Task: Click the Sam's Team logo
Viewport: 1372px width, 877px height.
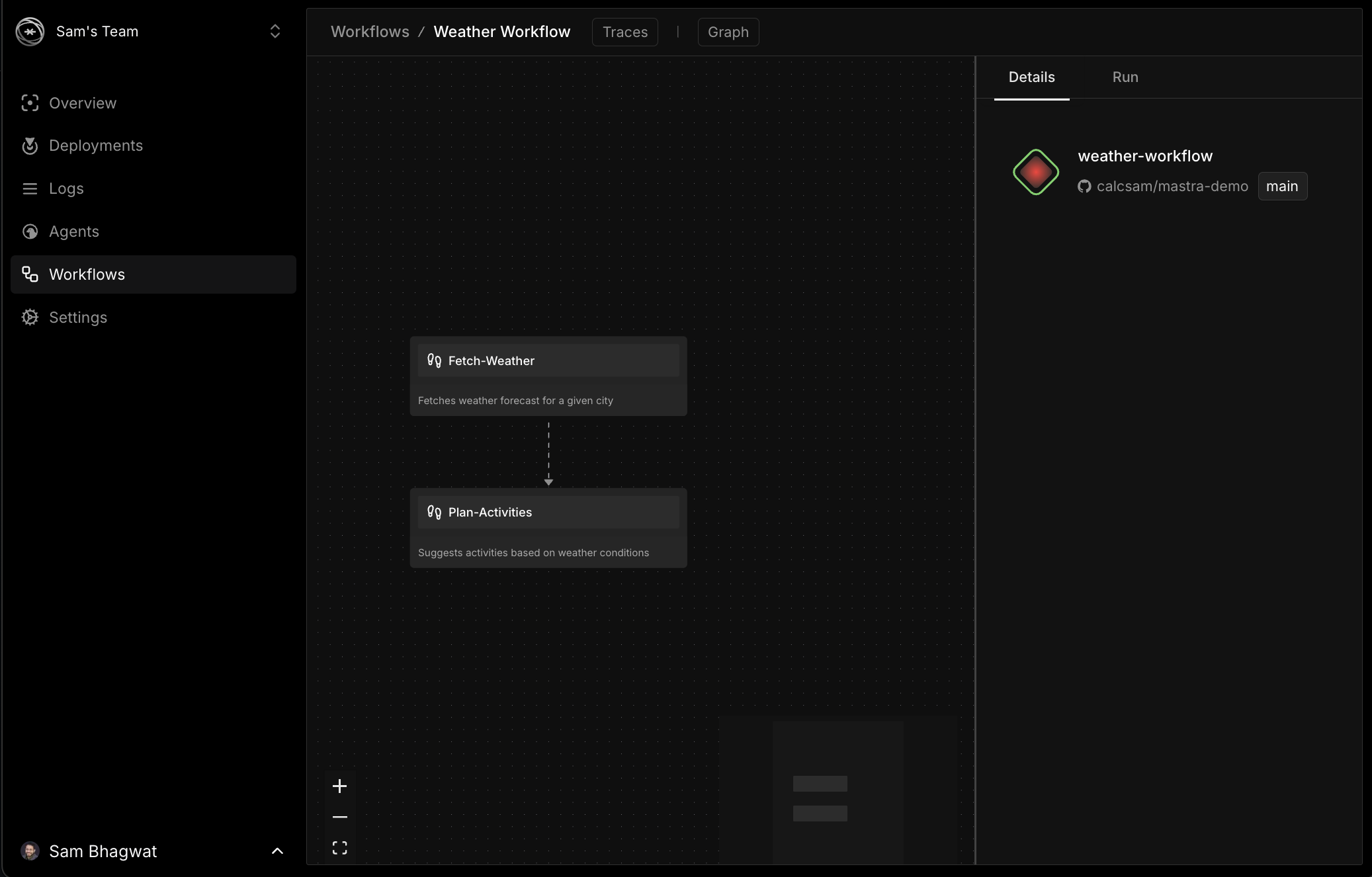Action: [x=30, y=31]
